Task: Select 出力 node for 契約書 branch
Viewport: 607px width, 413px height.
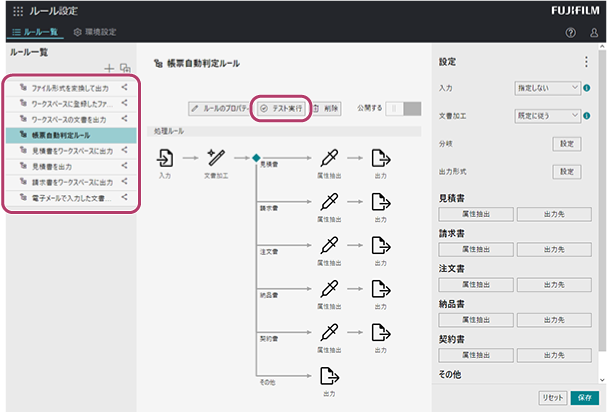Action: tap(381, 332)
